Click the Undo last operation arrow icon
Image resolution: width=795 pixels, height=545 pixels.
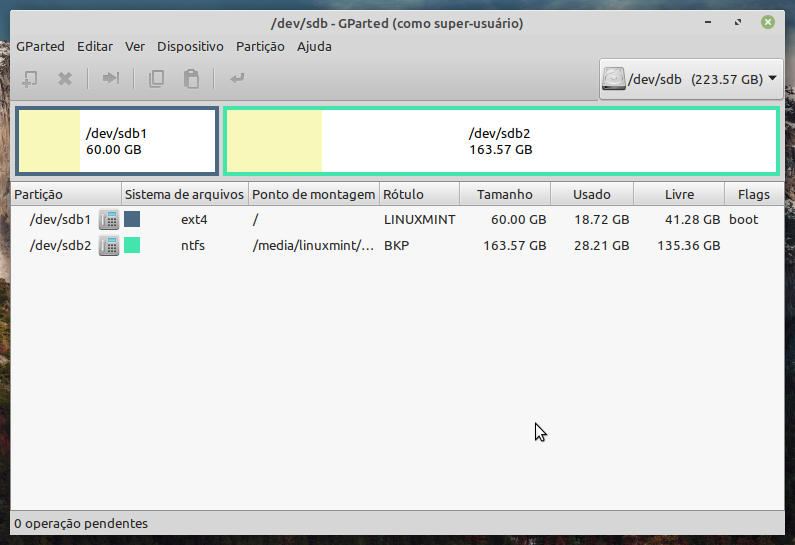(x=237, y=79)
